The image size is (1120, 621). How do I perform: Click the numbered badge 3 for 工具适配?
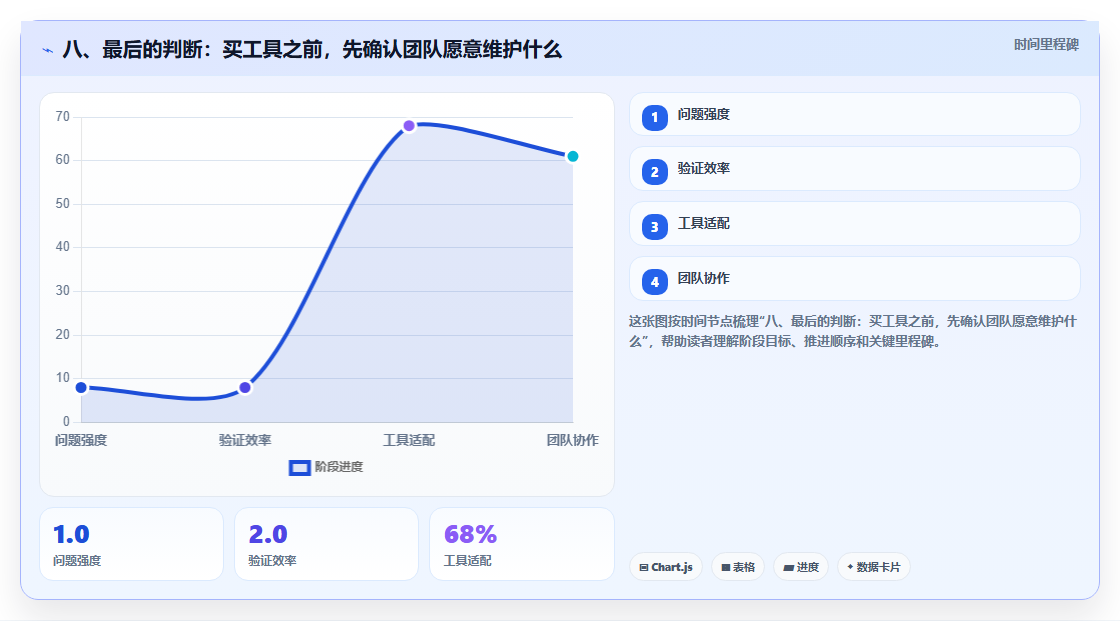coord(654,227)
